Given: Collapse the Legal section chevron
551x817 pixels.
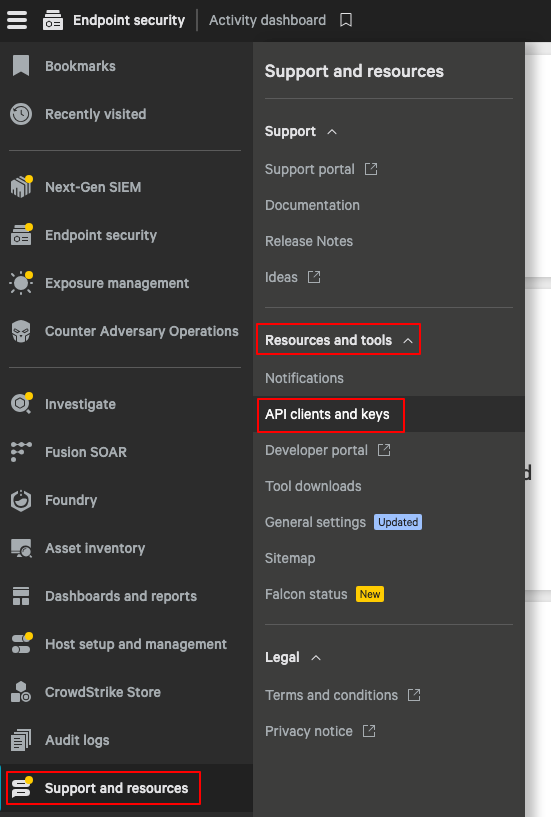Looking at the screenshot, I should tap(316, 658).
